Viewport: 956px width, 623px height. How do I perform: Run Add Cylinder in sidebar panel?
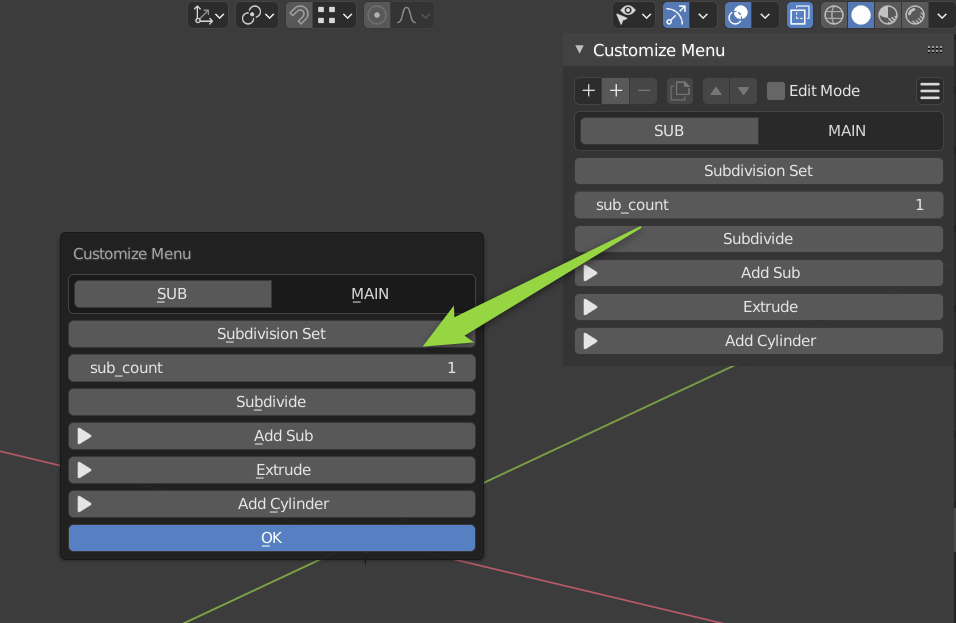(x=758, y=341)
